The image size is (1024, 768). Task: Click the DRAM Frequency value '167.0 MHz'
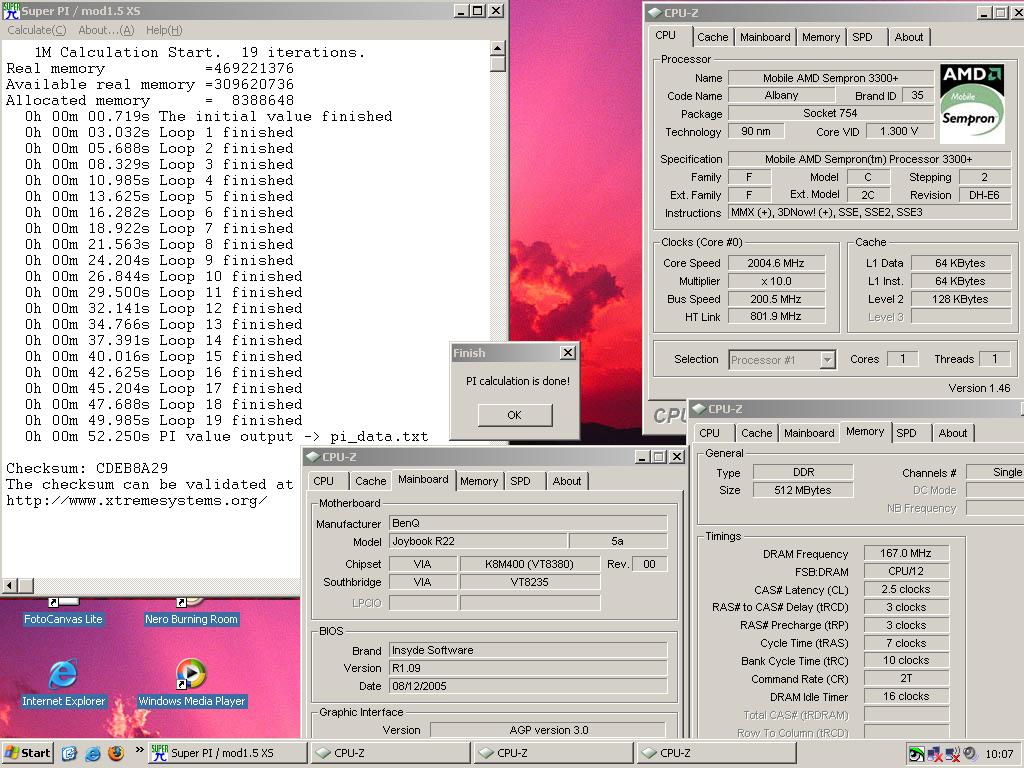[906, 553]
